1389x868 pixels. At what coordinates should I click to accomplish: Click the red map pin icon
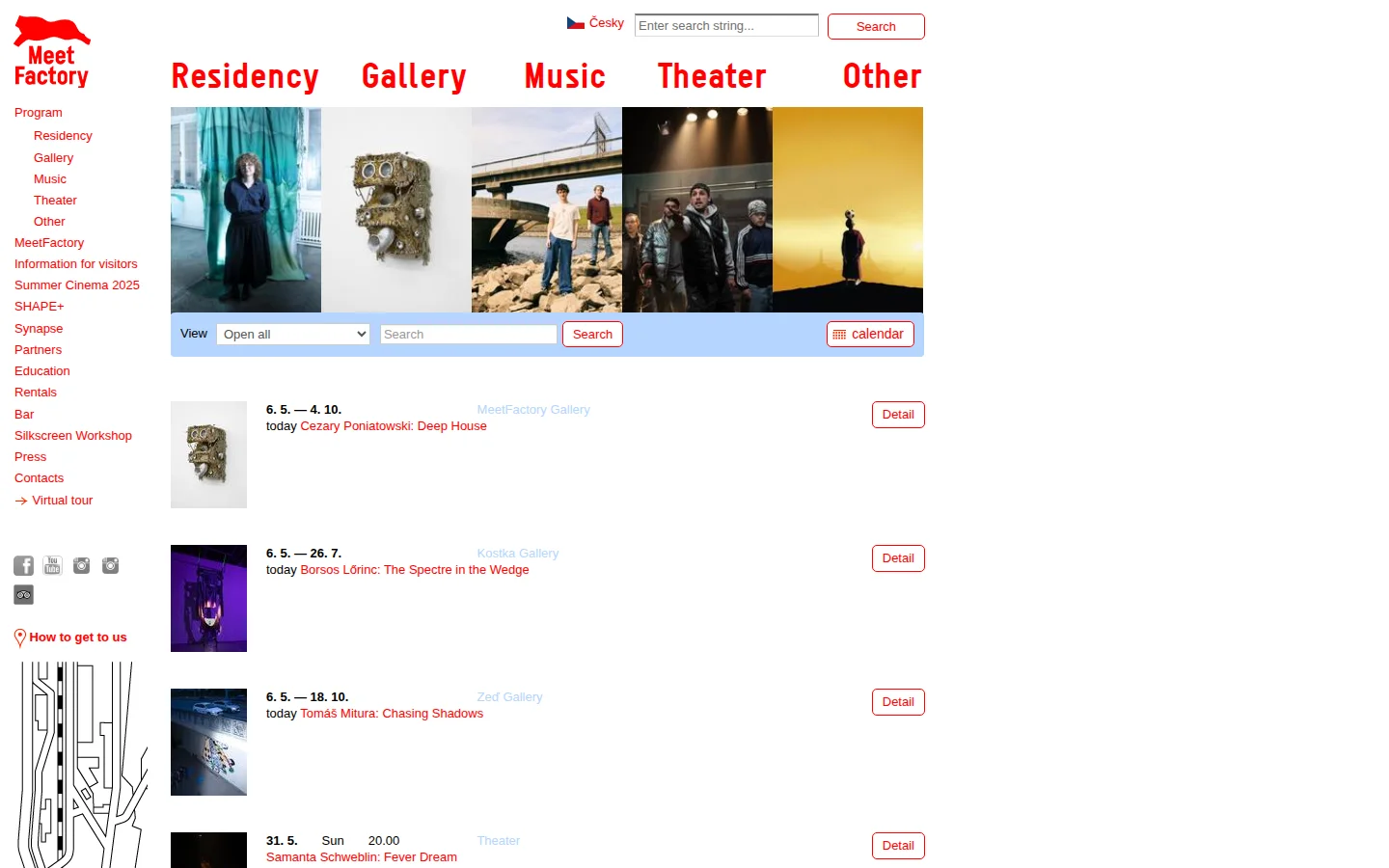20,637
